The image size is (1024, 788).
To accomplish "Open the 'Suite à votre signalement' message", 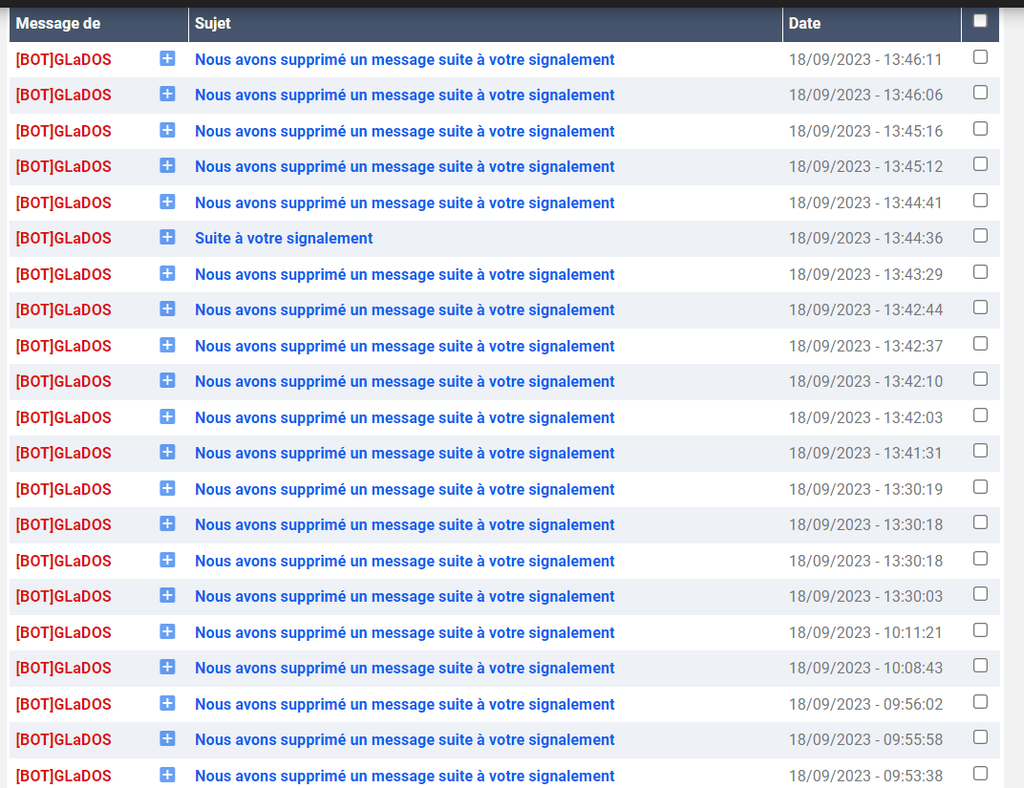I will coord(283,238).
